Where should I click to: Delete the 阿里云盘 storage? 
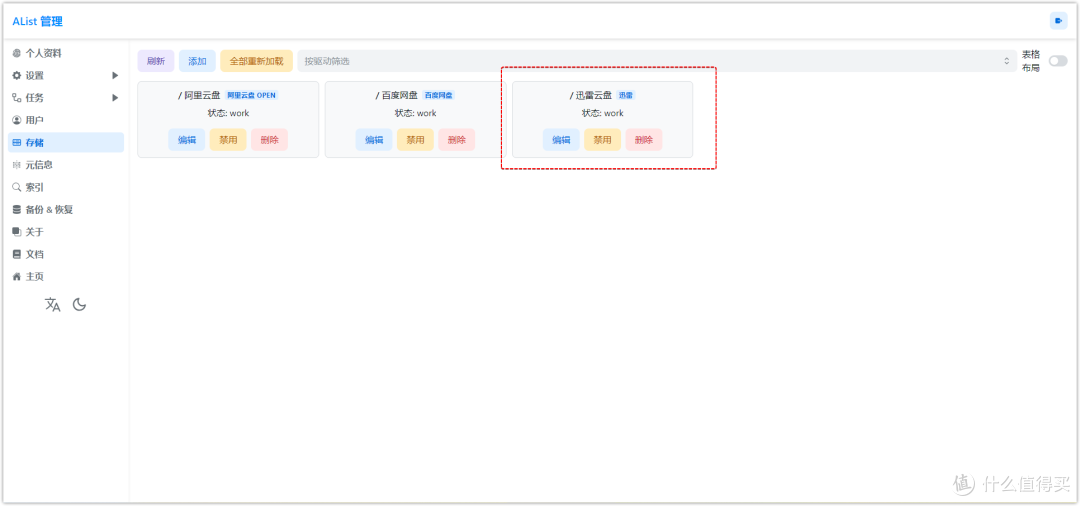(x=269, y=140)
